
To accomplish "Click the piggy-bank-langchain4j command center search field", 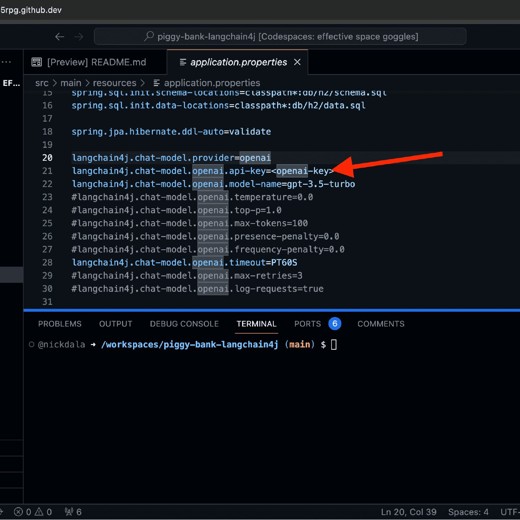I will click(280, 36).
